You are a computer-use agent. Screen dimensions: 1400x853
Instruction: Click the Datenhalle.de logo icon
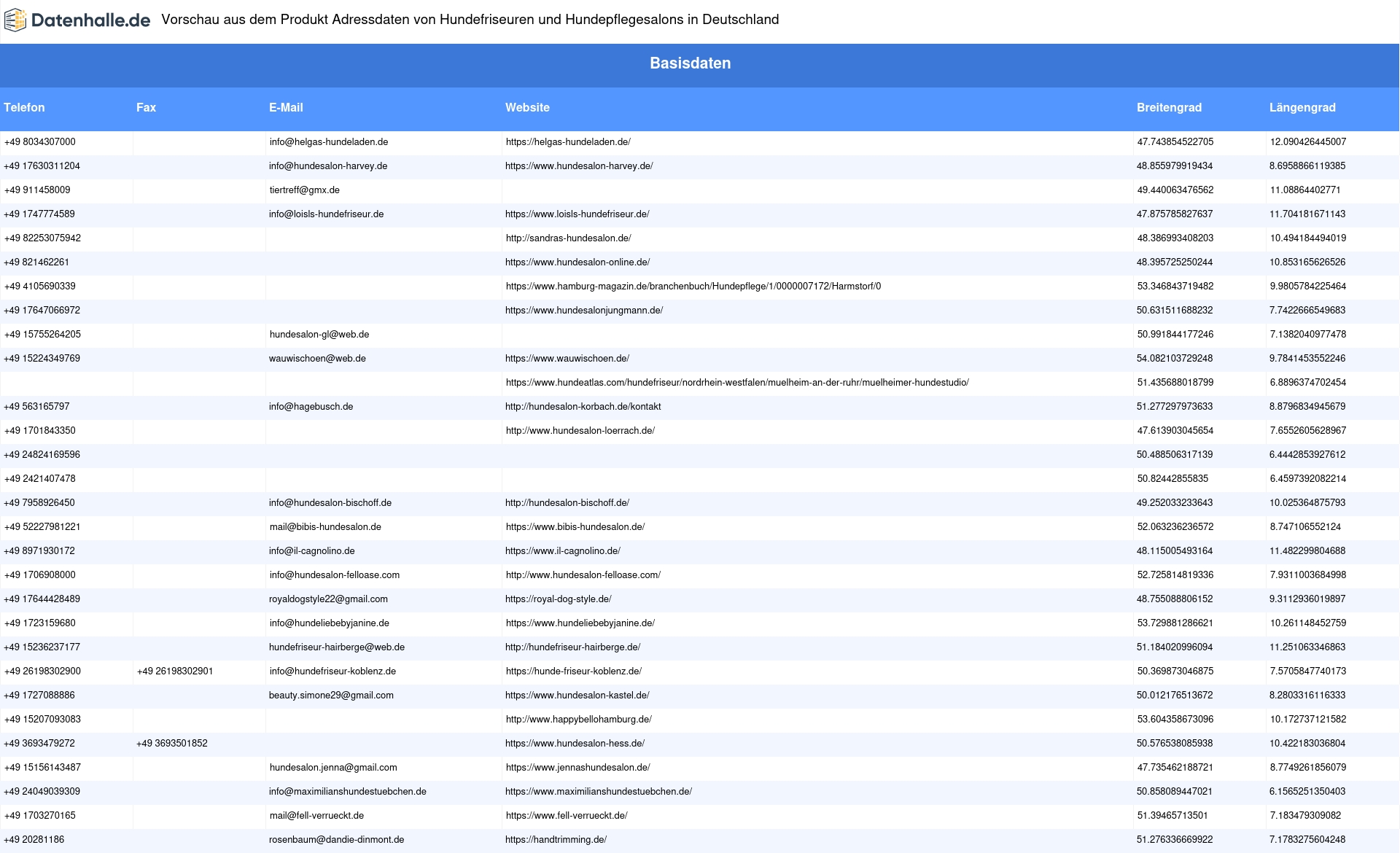[x=15, y=20]
